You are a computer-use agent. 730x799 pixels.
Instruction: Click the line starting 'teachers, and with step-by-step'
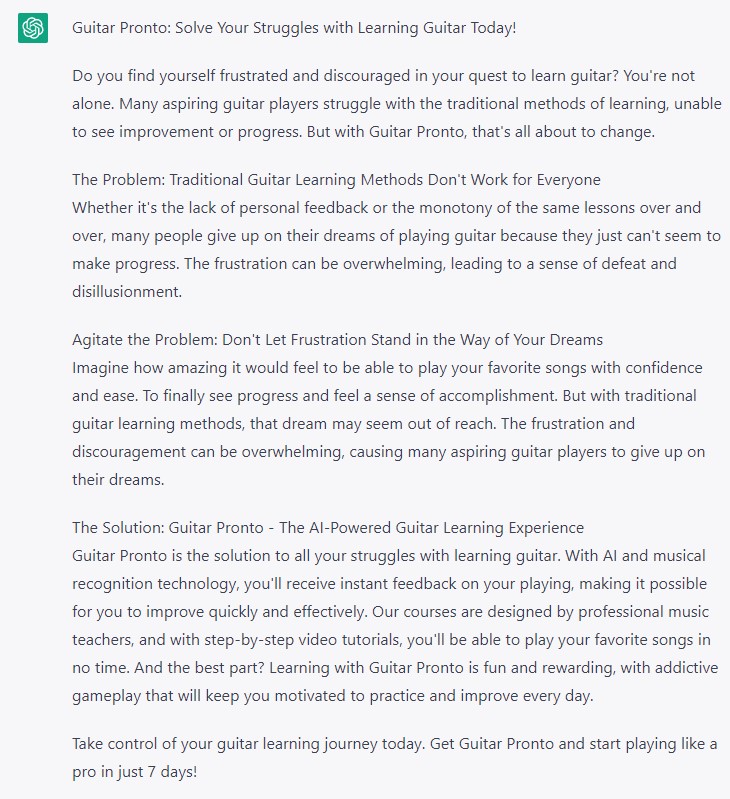391,640
